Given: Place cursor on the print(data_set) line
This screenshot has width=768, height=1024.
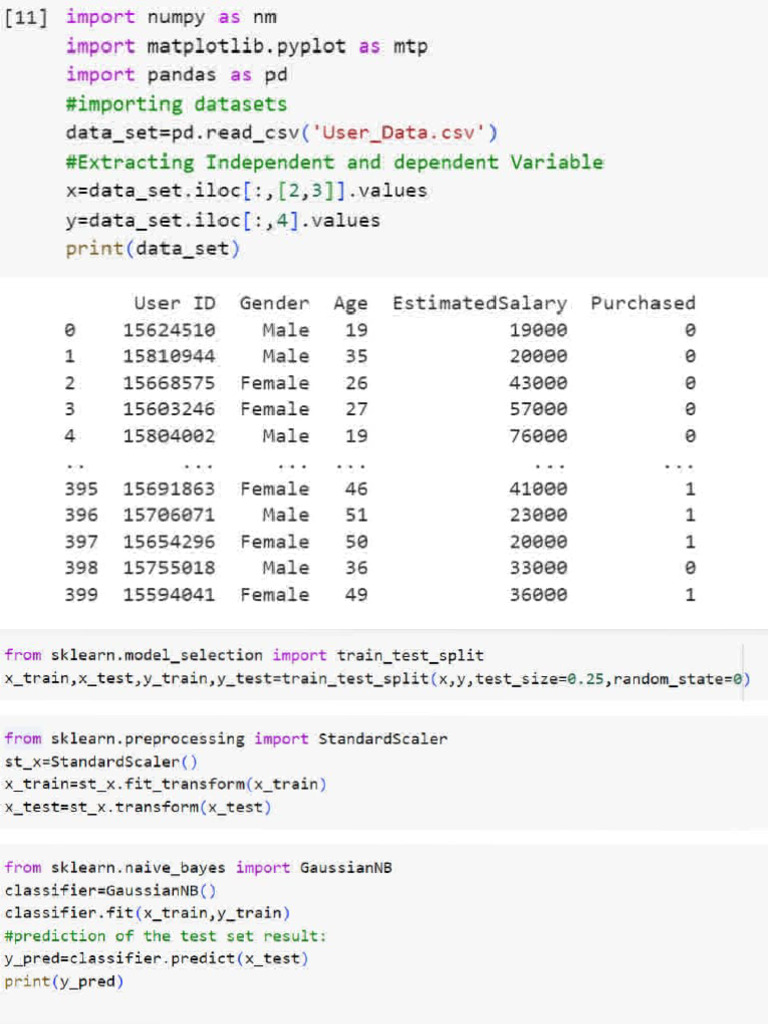Looking at the screenshot, I should tap(152, 249).
